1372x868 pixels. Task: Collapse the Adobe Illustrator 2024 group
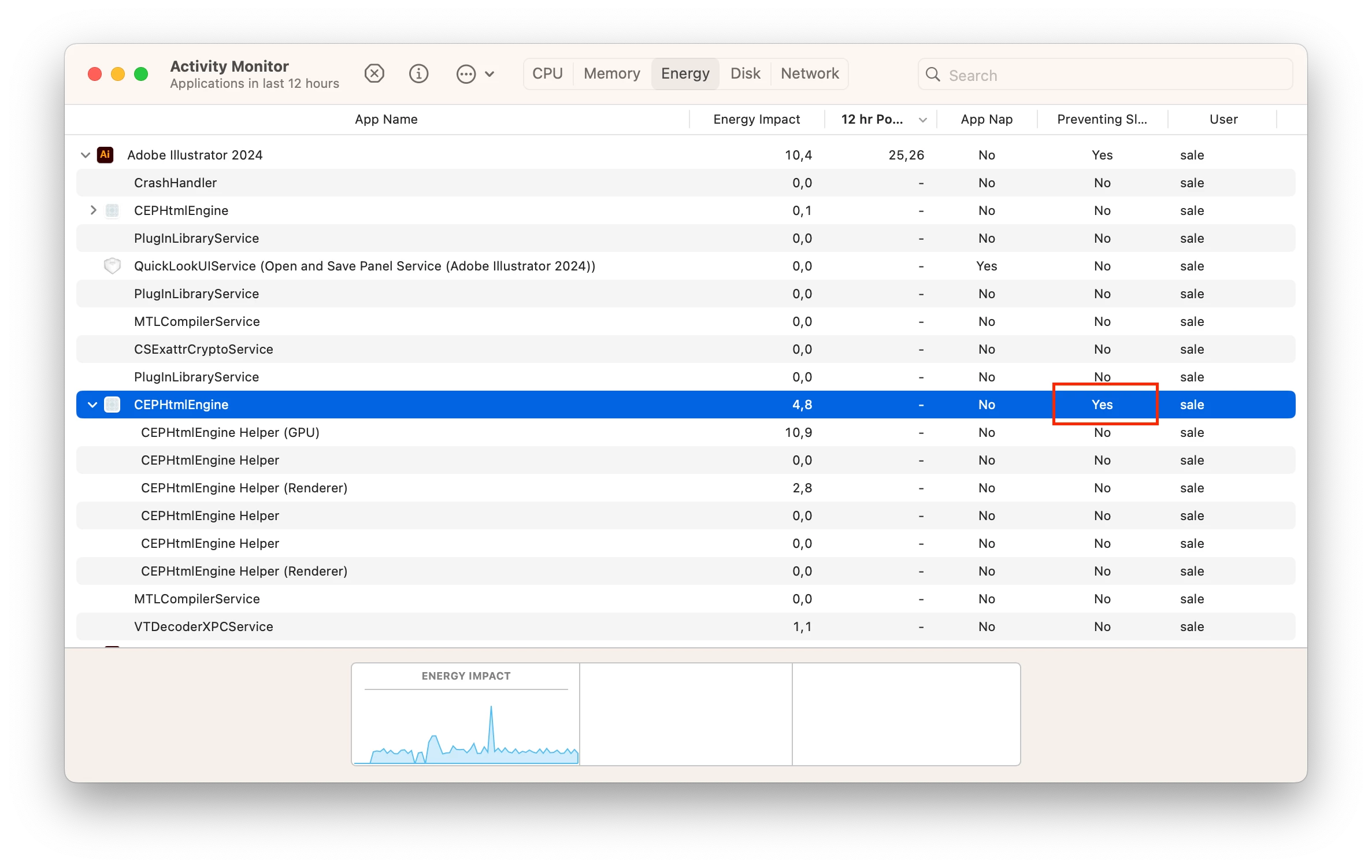[x=86, y=155]
